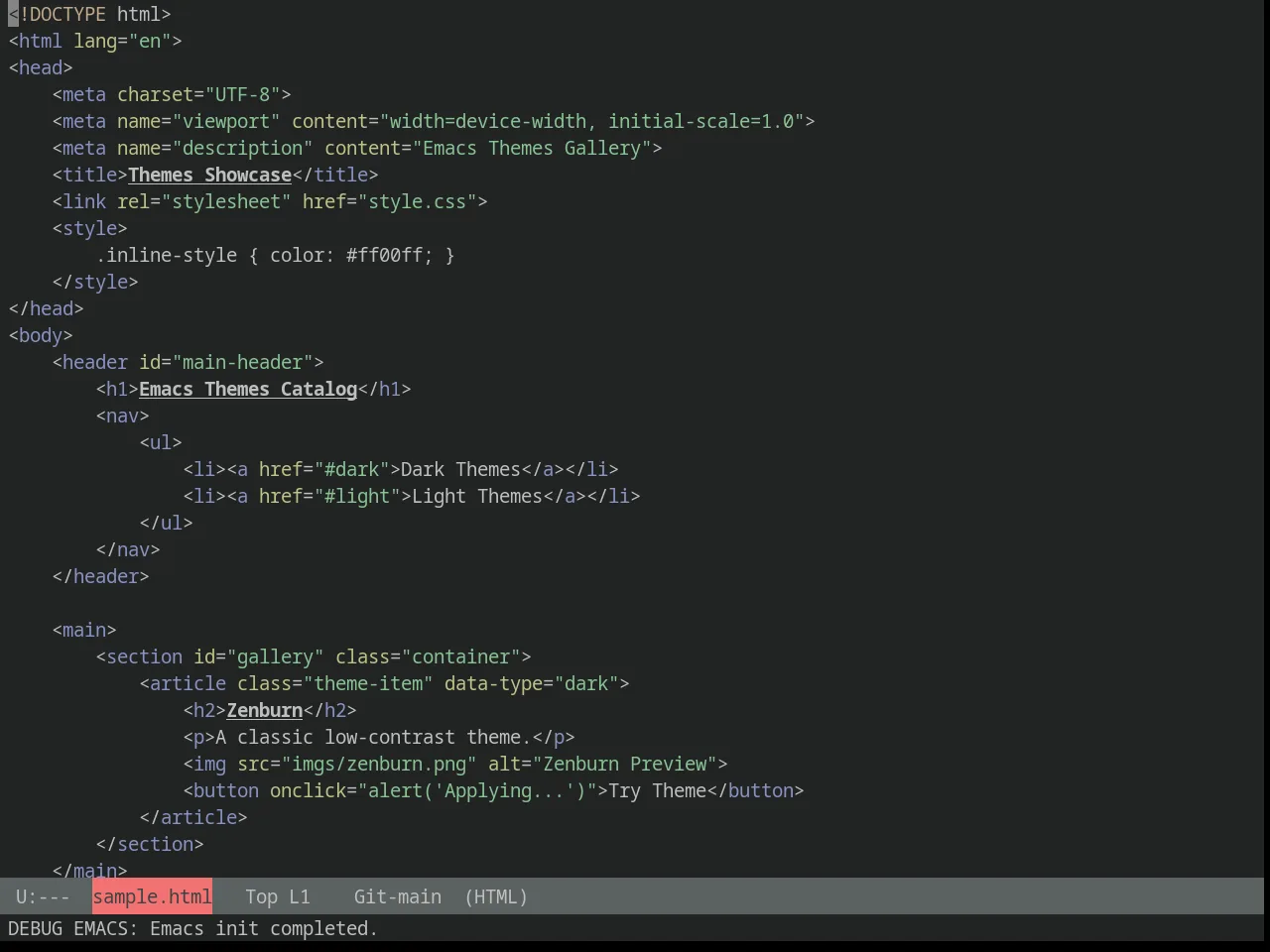Click the opening head tag
Screen dimensions: 1270x952
41,67
